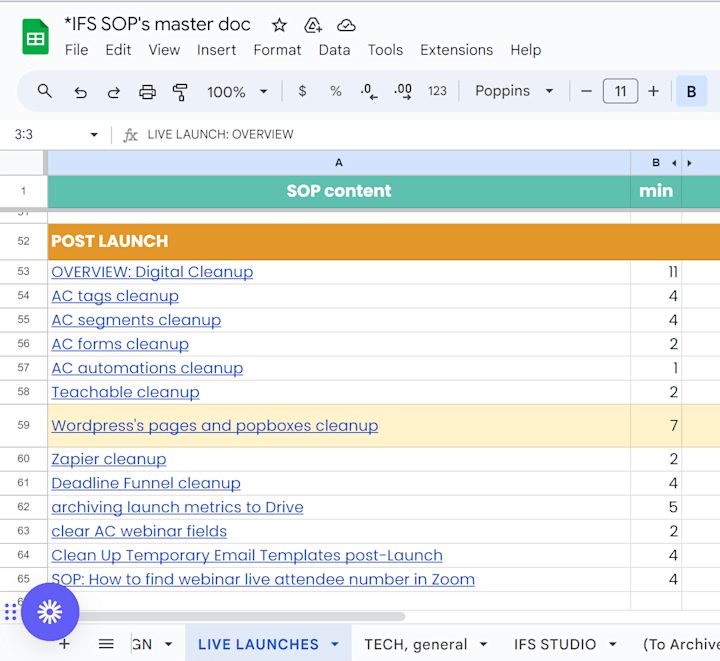
Task: Open AC tags cleanup link
Action: pyautogui.click(x=115, y=296)
